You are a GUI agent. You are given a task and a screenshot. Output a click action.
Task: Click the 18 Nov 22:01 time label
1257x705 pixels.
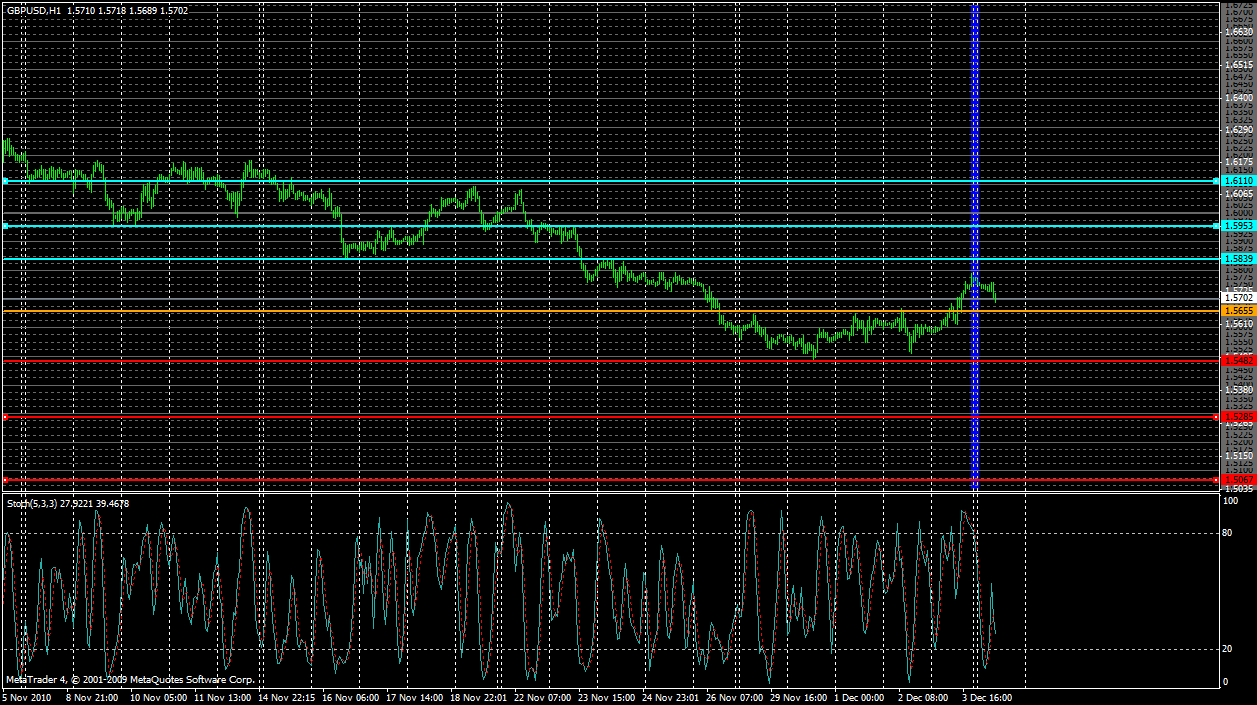pyautogui.click(x=478, y=696)
